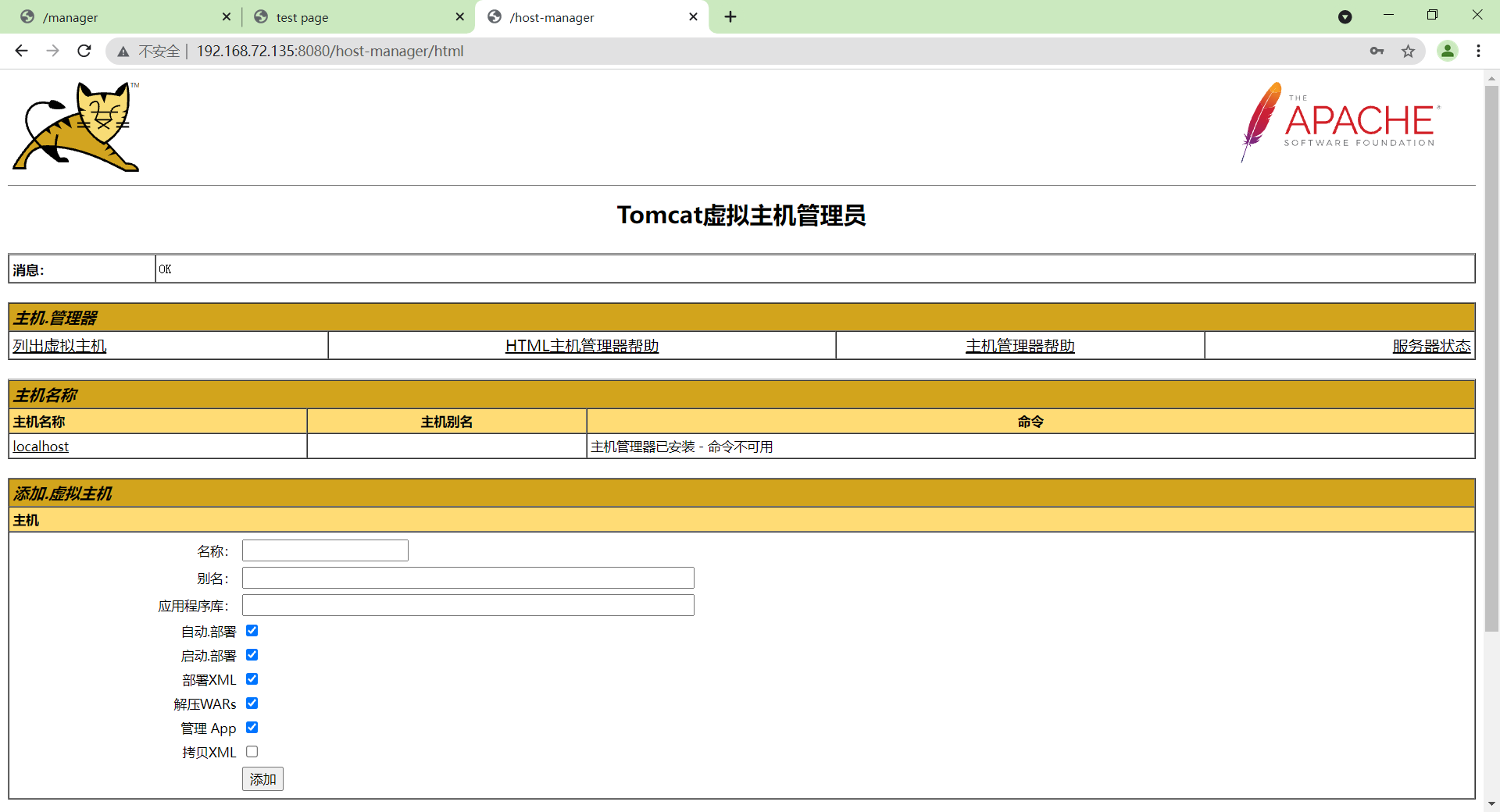Reload the host-manager page
1500x812 pixels.
click(x=84, y=51)
